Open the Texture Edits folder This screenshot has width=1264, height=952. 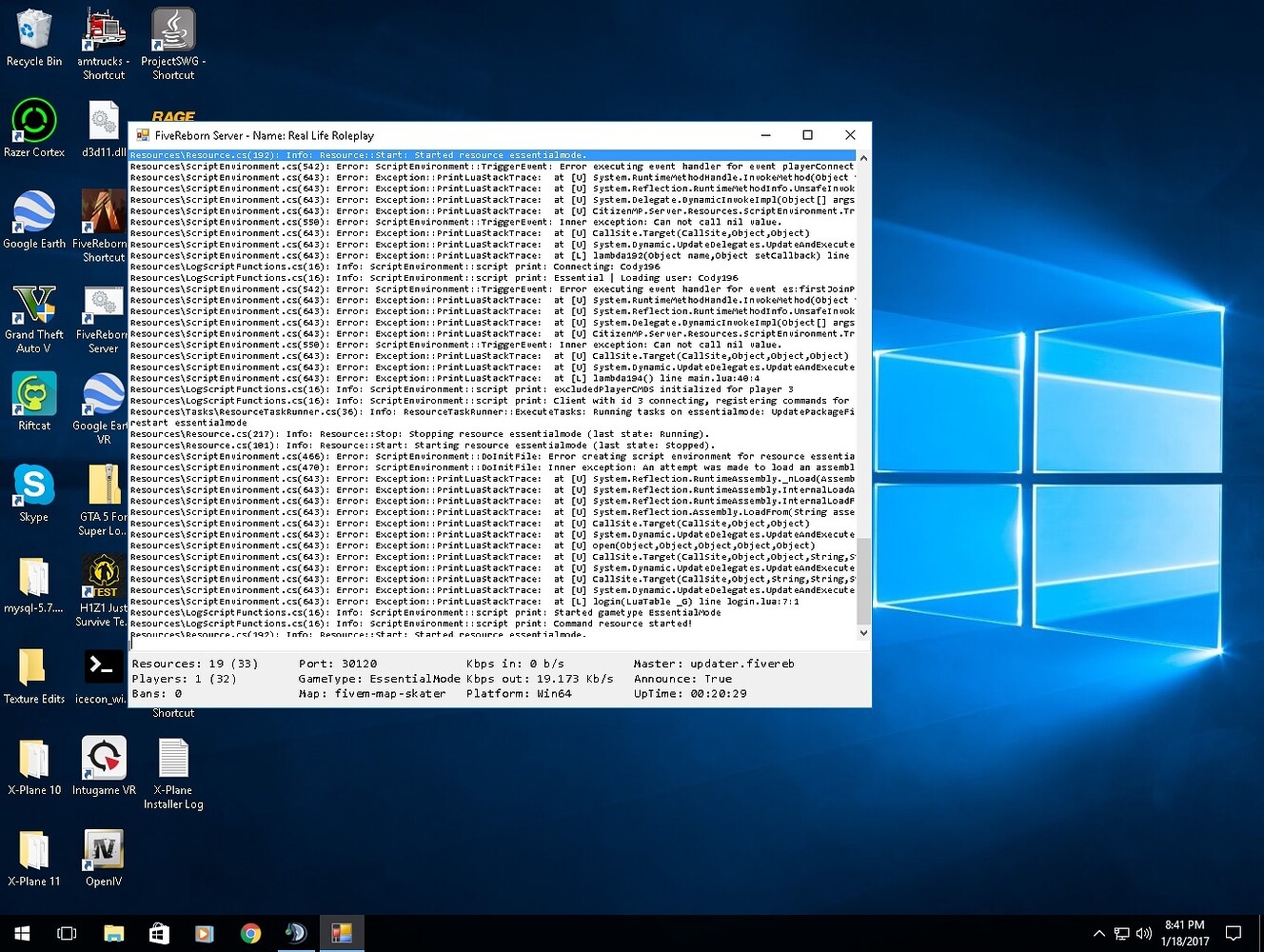tap(34, 676)
